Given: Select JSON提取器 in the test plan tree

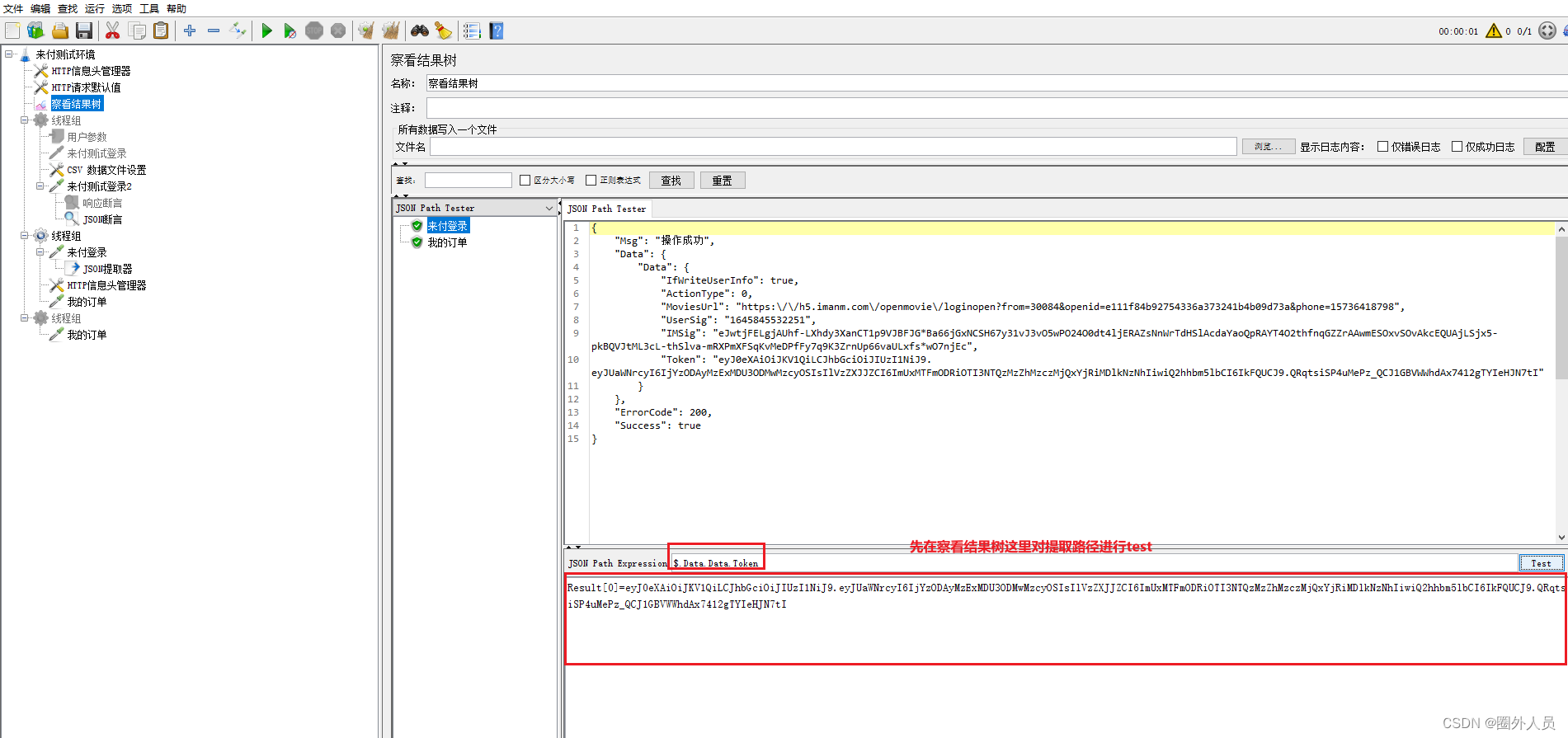Looking at the screenshot, I should [x=107, y=269].
